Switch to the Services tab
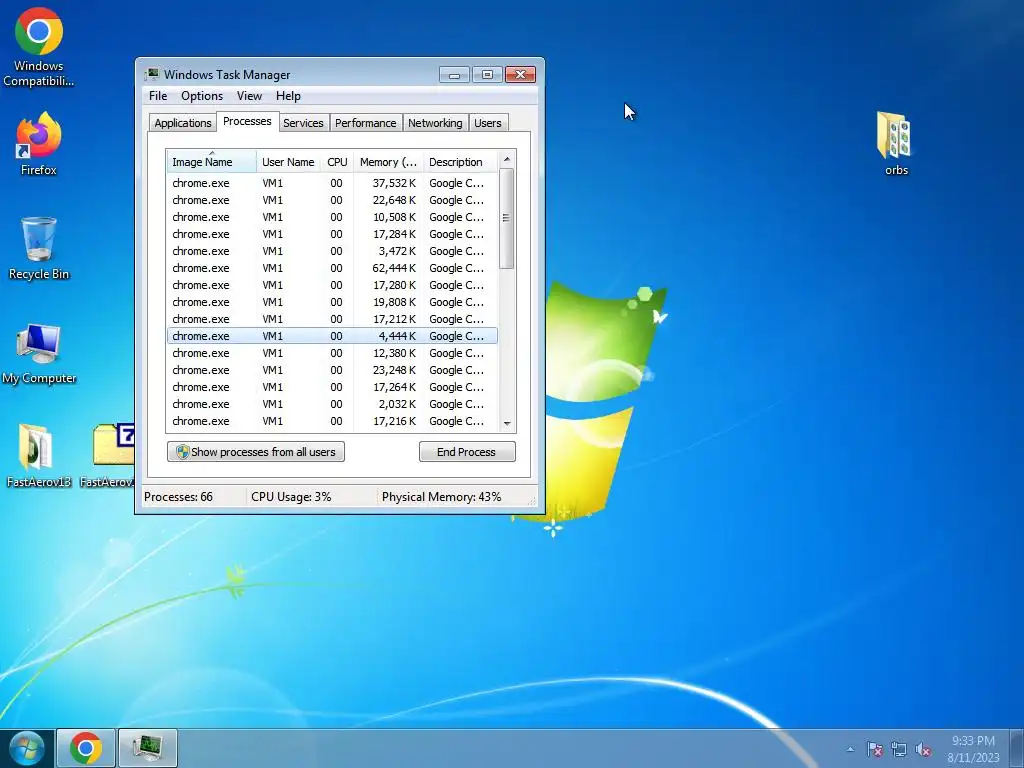This screenshot has width=1024, height=768. point(303,123)
